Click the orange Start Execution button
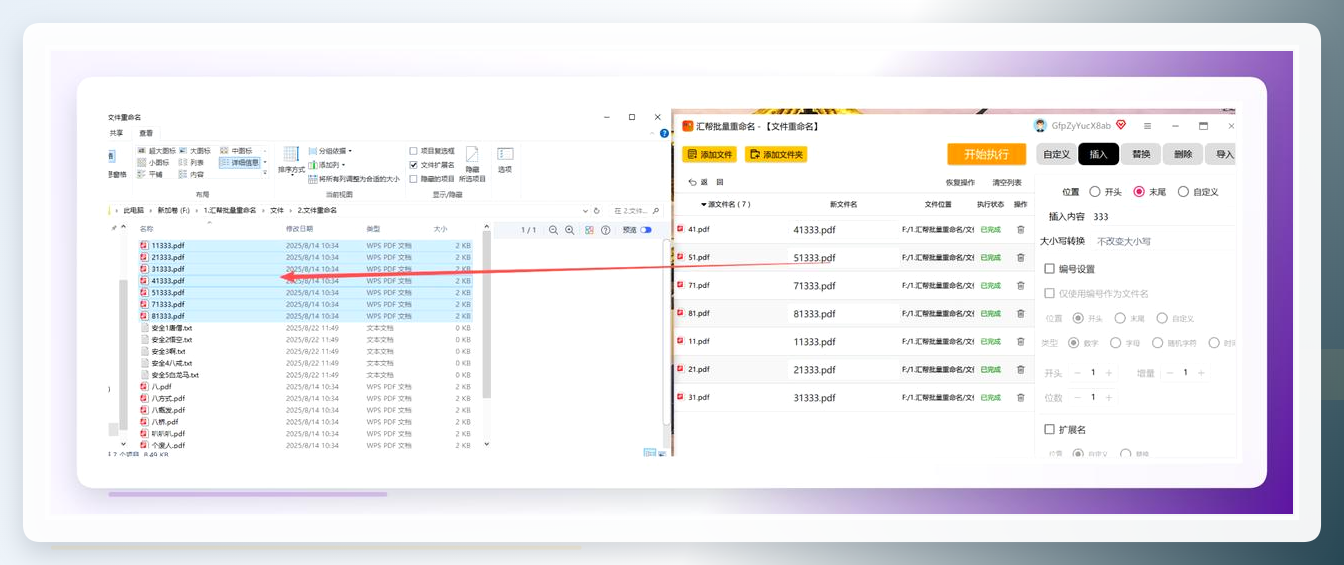The width and height of the screenshot is (1344, 565). pos(987,154)
